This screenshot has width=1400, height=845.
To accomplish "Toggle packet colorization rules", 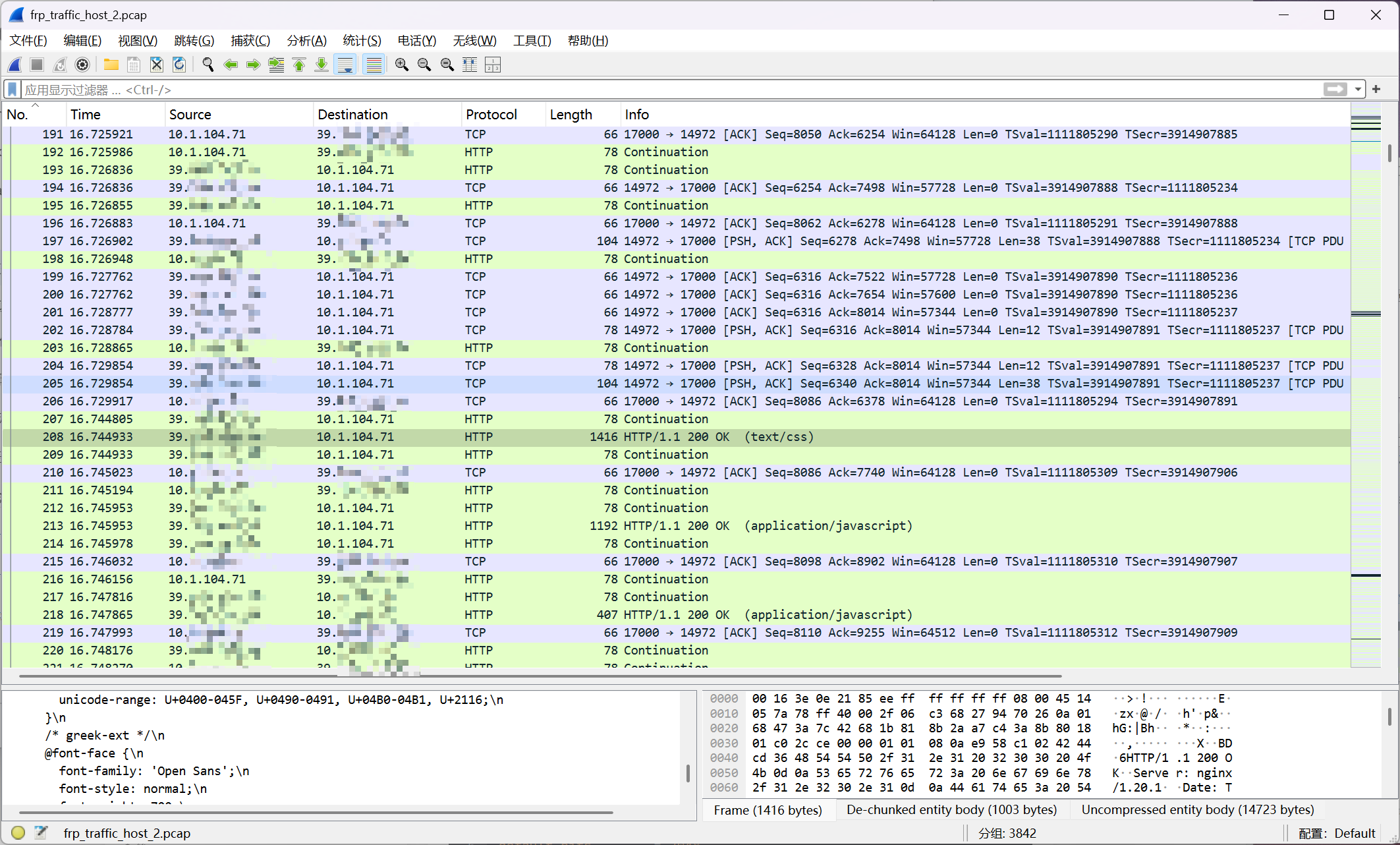I will tap(374, 65).
